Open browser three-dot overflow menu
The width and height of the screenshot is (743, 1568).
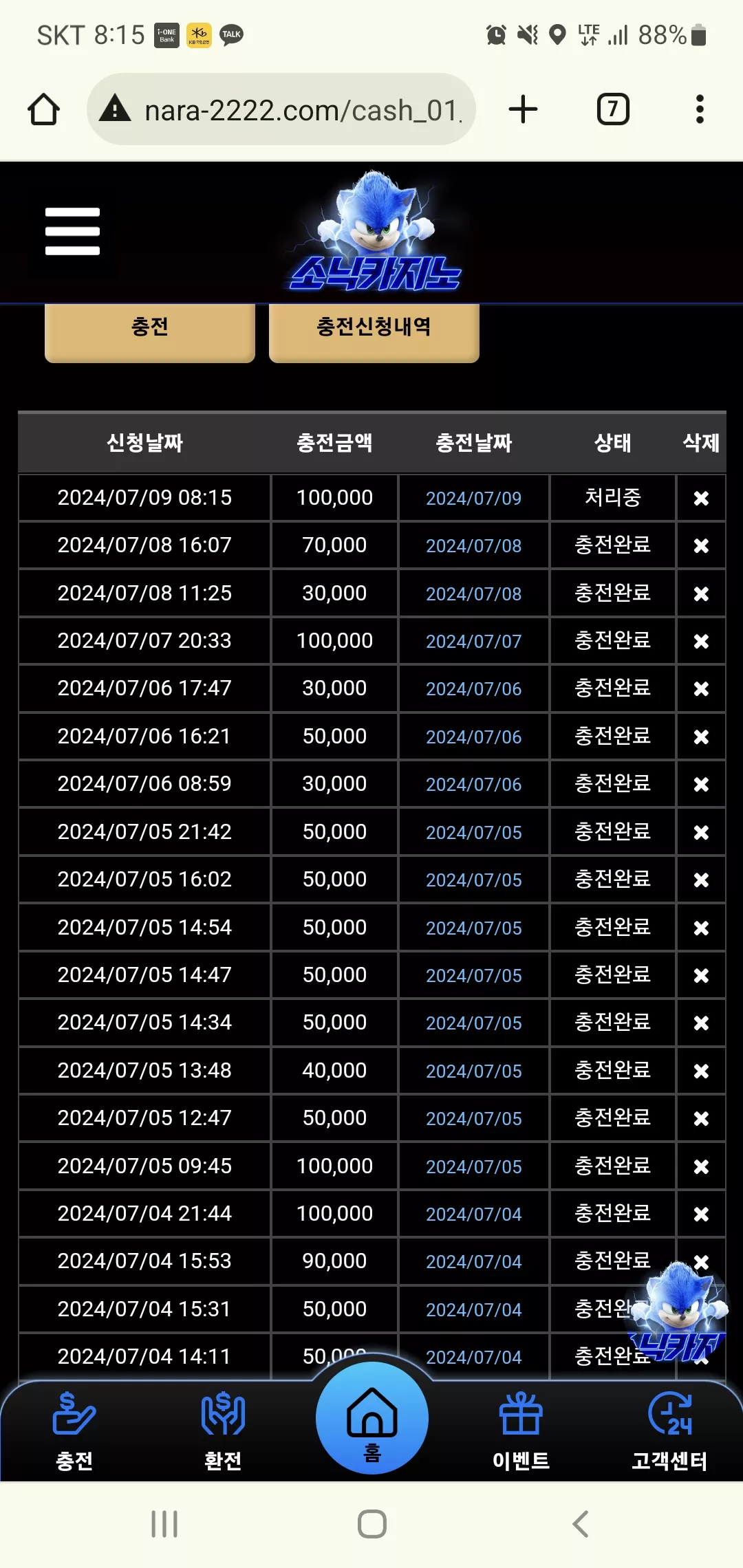700,109
